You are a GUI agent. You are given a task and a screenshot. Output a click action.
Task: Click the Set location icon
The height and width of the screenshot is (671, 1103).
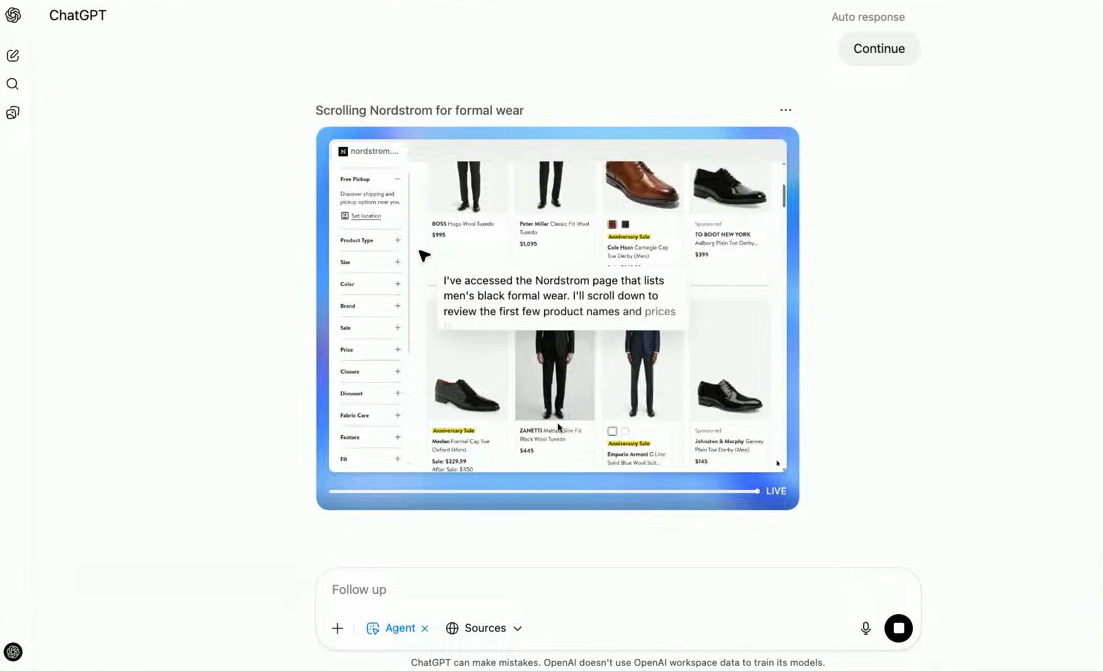pos(345,216)
